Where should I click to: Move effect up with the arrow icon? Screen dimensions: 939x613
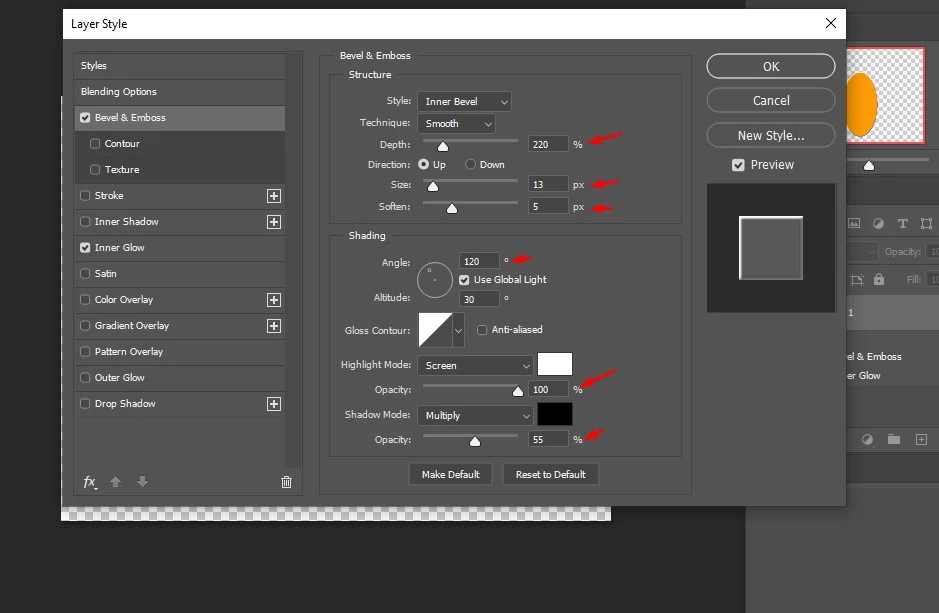point(116,481)
